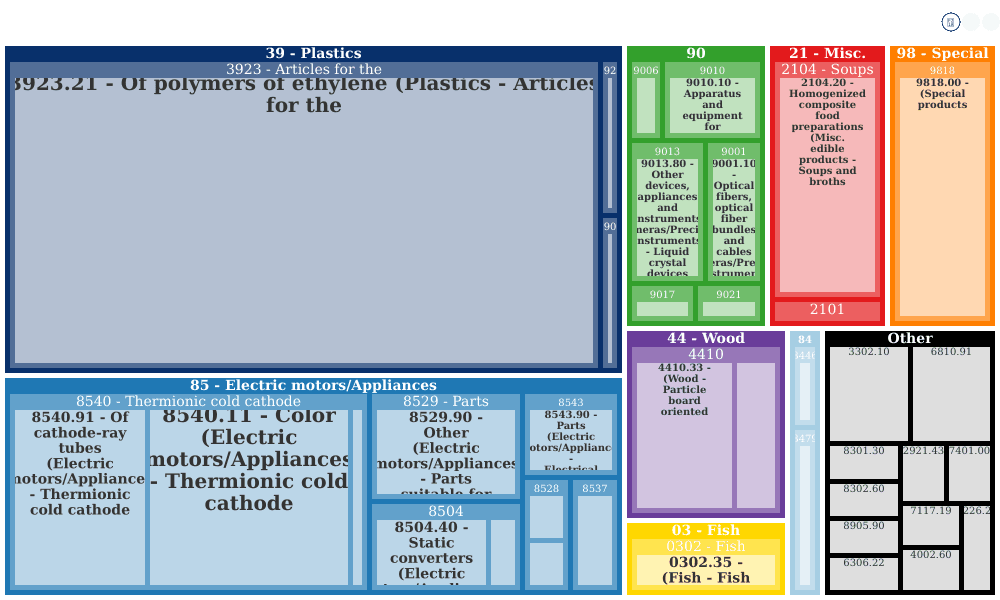Click the 8540.11 Color cathode tile
The height and width of the screenshot is (600, 1000).
coord(249,497)
